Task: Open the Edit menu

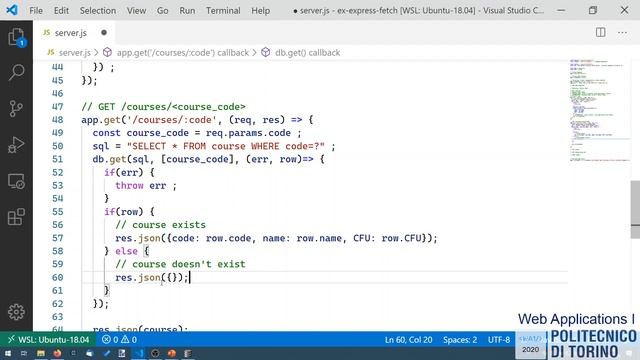Action: tap(61, 10)
